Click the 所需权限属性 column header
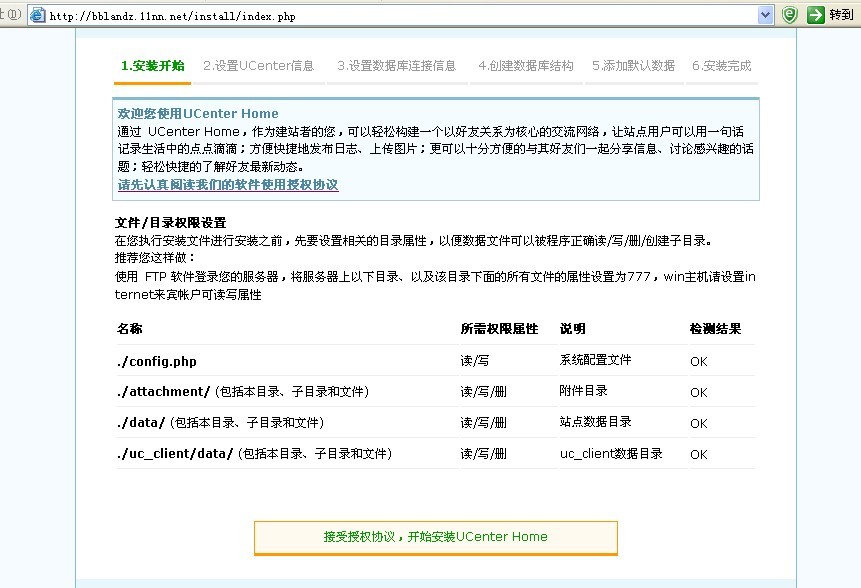Image resolution: width=861 pixels, height=588 pixels. pos(499,329)
